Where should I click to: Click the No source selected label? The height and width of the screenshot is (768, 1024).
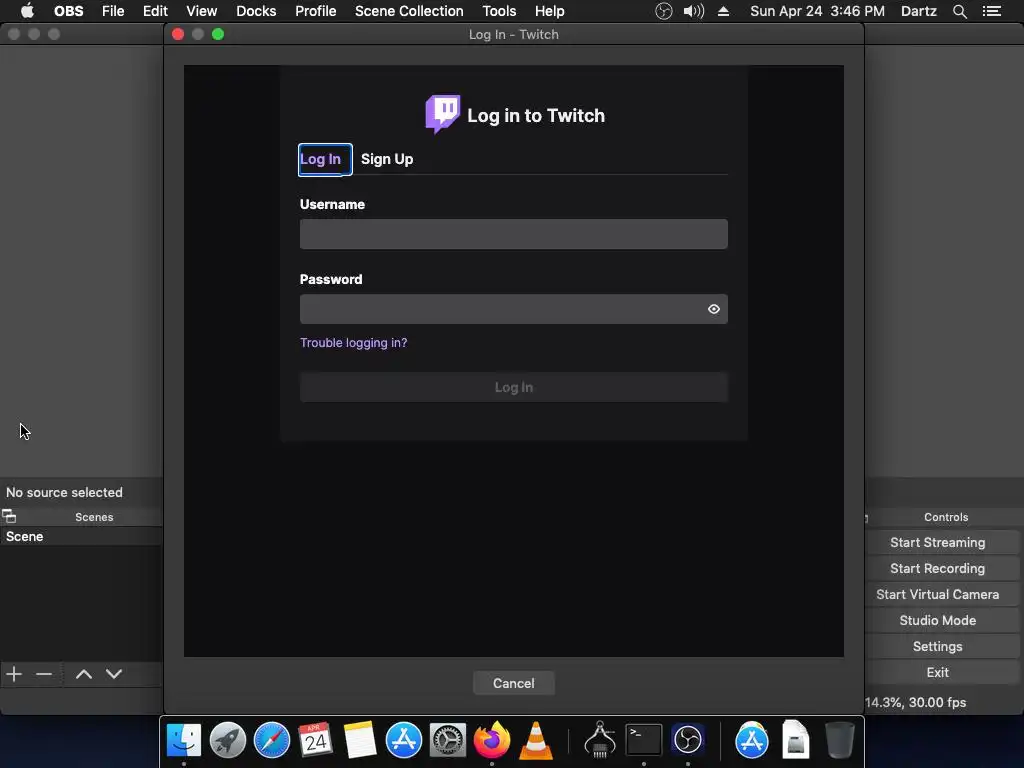point(64,492)
